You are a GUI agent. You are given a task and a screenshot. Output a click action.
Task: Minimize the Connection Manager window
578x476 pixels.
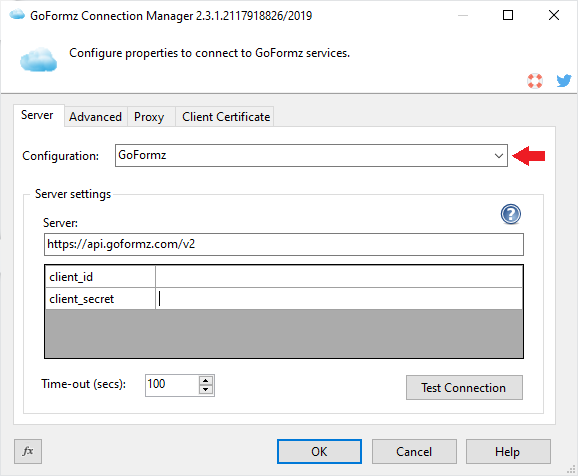463,15
